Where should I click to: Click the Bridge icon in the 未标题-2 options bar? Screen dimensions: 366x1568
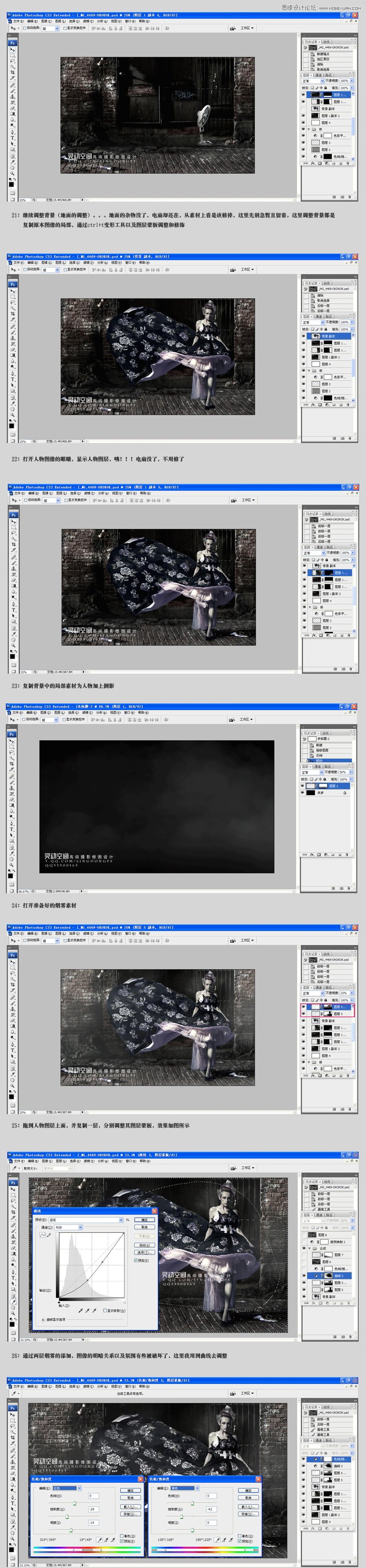pos(232,719)
